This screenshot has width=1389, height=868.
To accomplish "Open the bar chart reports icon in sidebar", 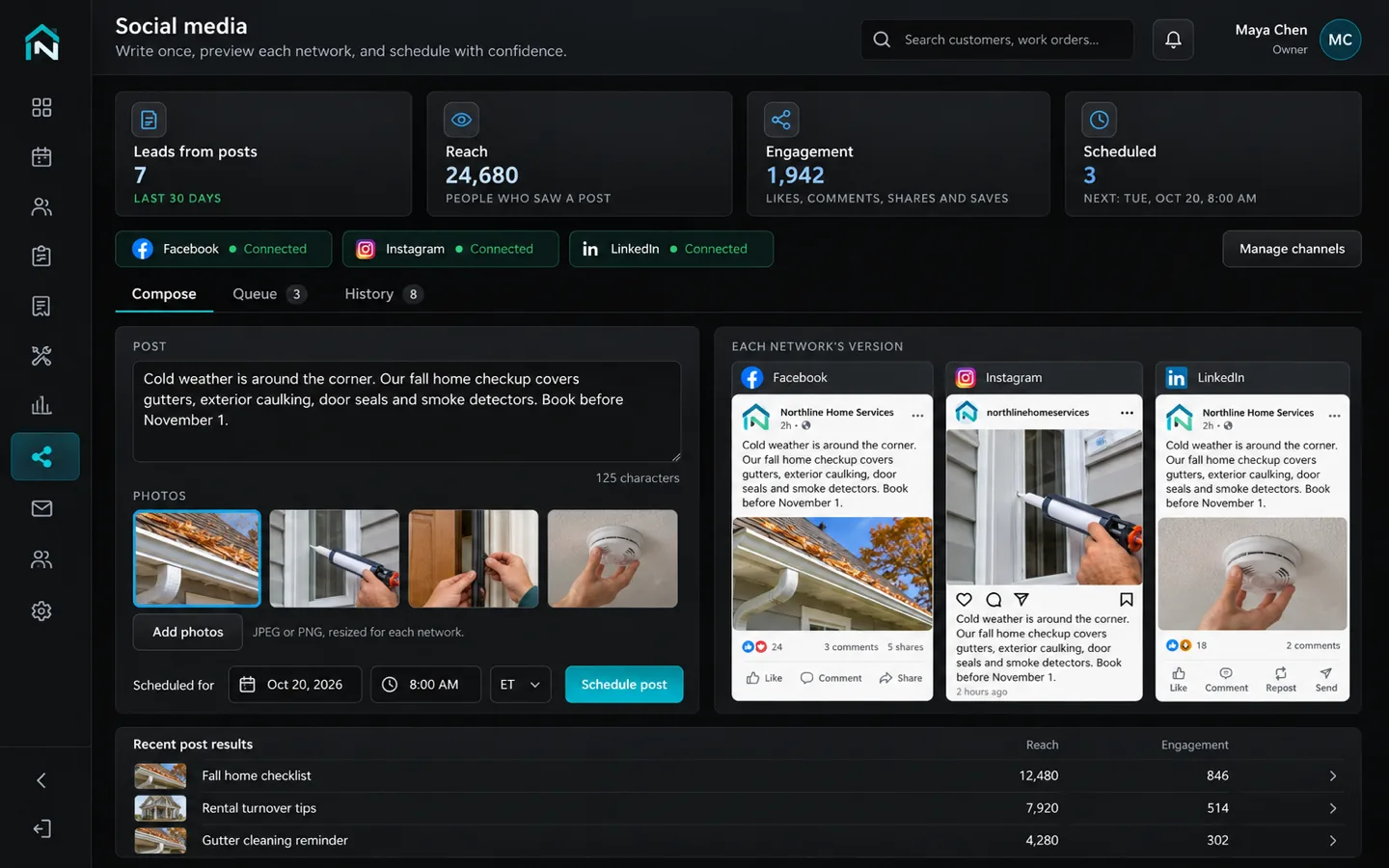I will pos(41,406).
